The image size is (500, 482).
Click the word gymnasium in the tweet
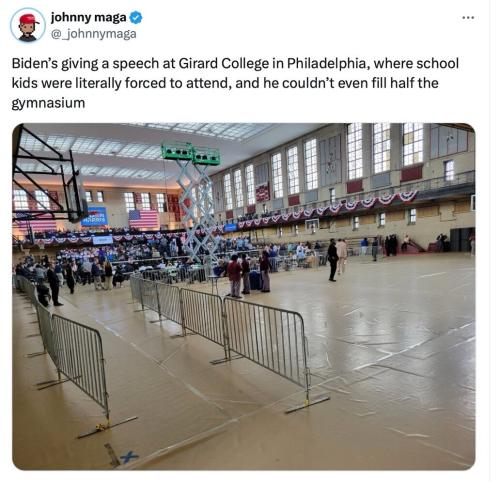click(x=48, y=103)
